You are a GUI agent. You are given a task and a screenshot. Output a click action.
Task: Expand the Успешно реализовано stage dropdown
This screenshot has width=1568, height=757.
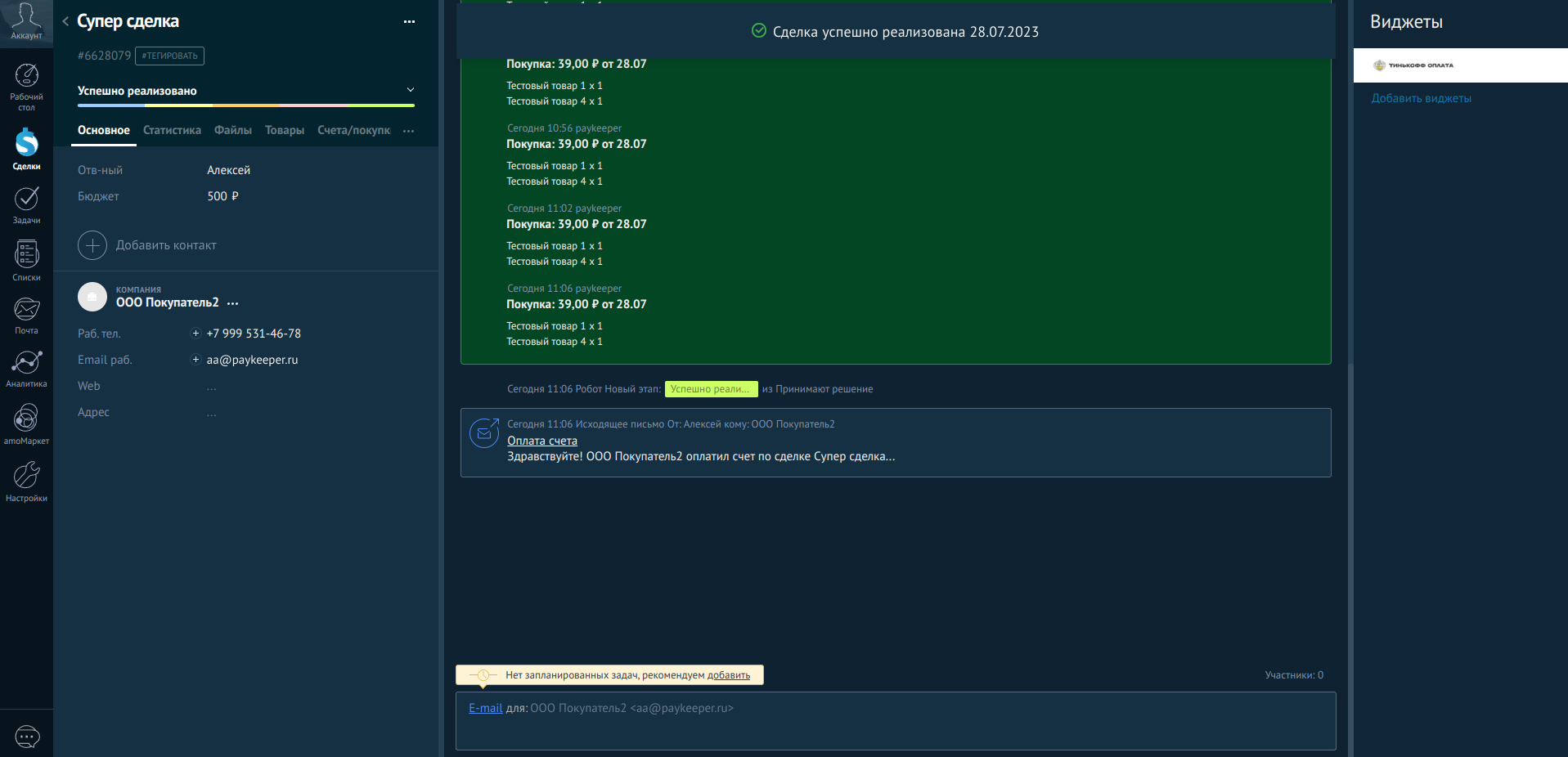pos(411,90)
